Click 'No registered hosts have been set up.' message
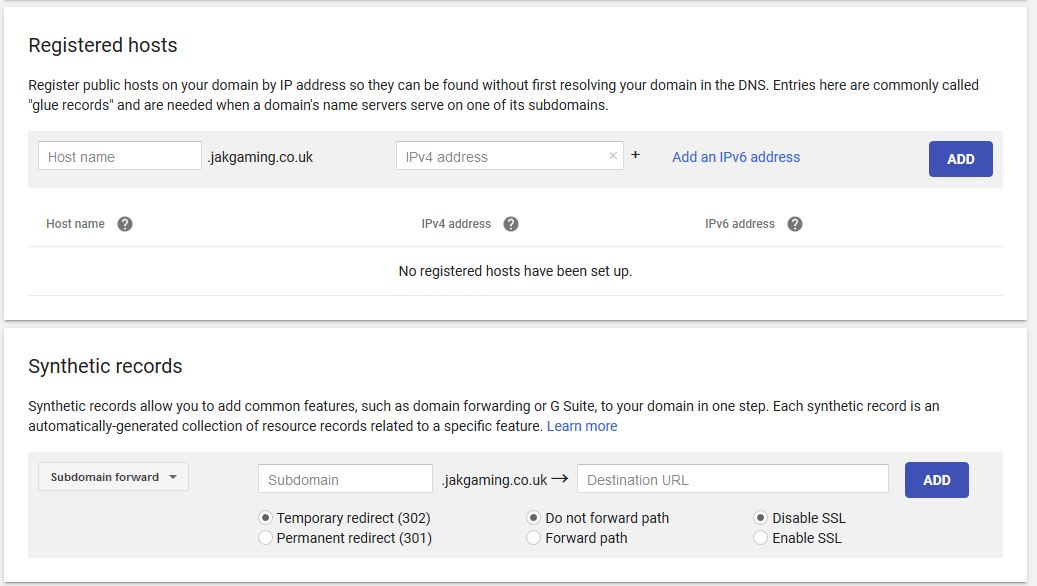The width and height of the screenshot is (1037, 586). pyautogui.click(x=515, y=271)
